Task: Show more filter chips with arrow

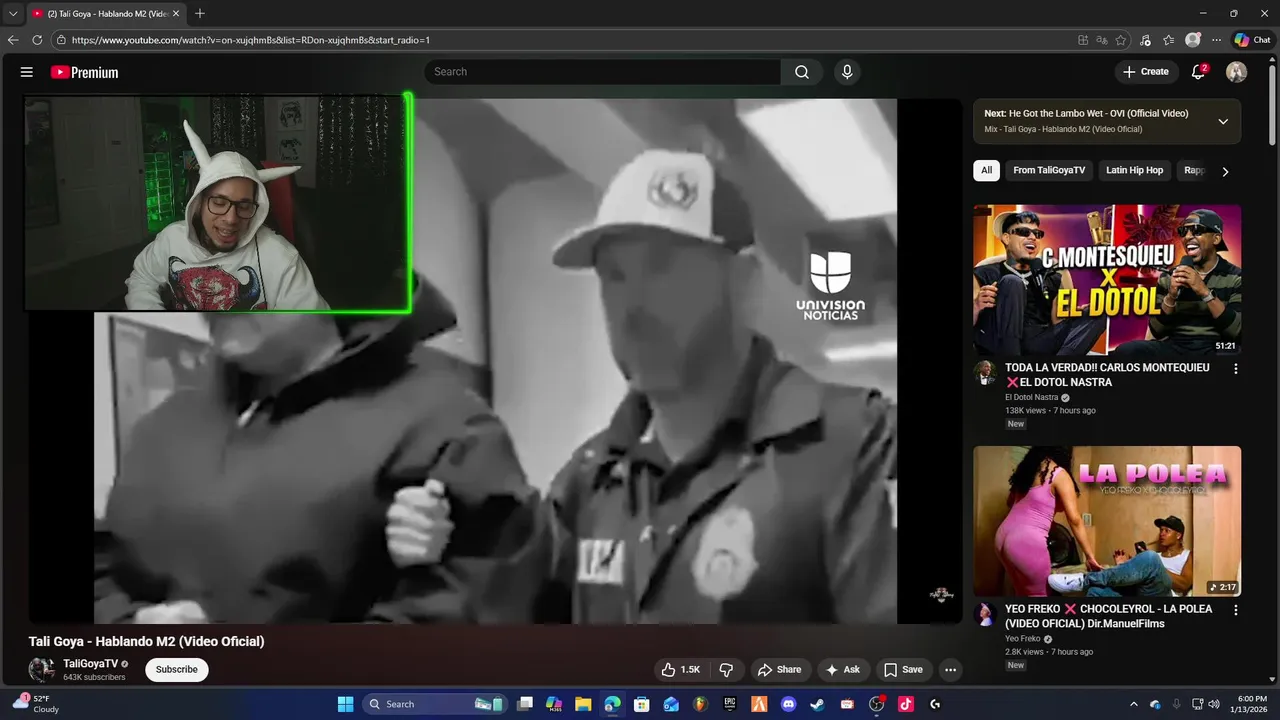Action: click(x=1225, y=171)
